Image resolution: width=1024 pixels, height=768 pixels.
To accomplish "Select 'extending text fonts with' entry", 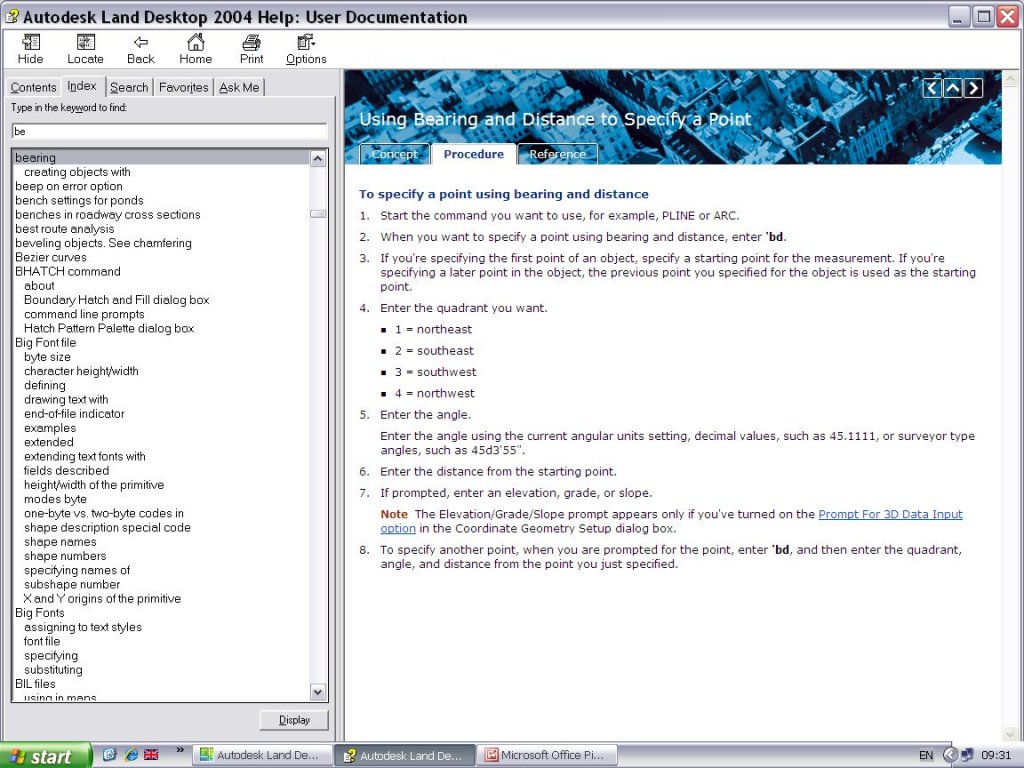I will 84,456.
